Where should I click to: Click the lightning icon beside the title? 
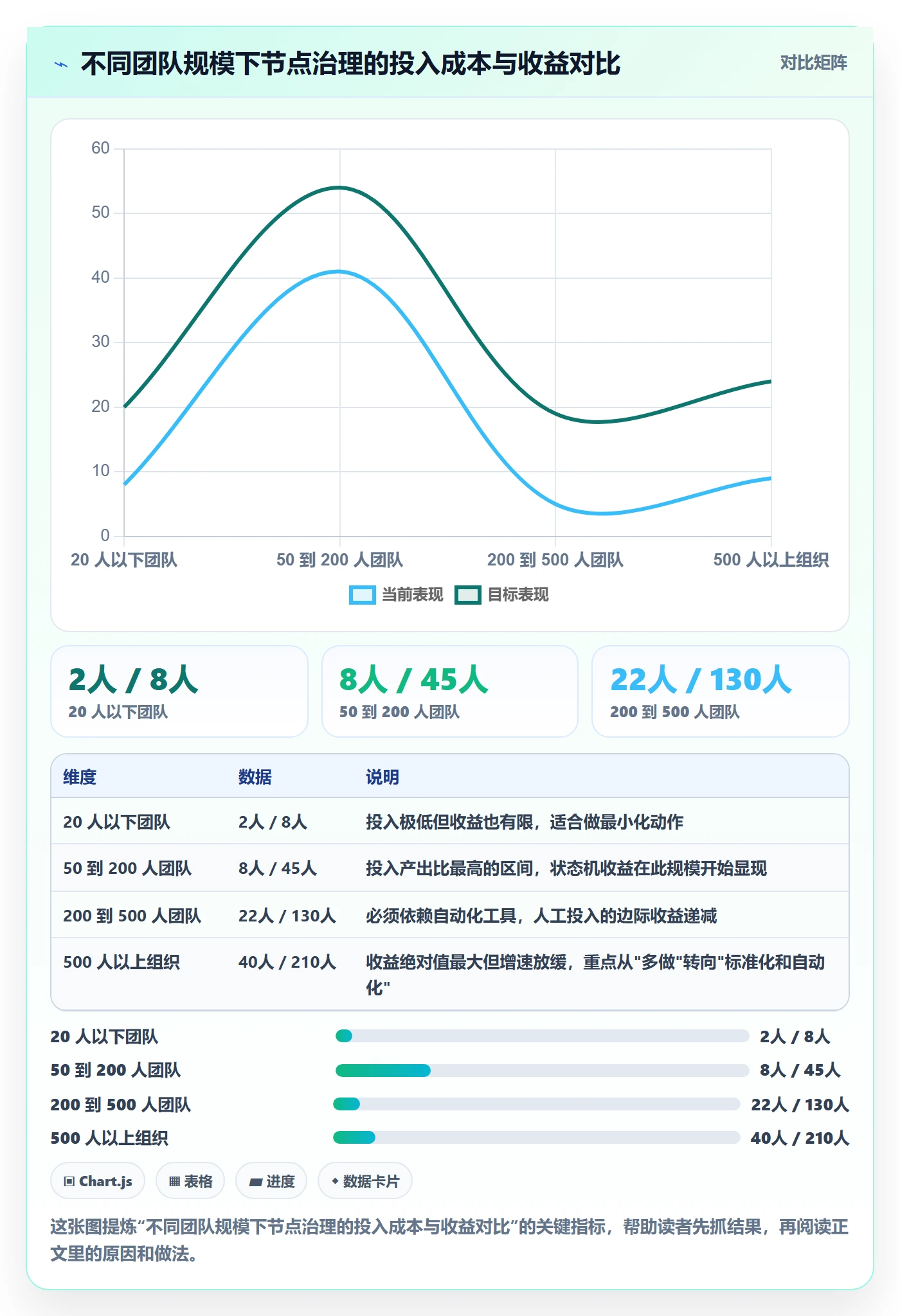tap(61, 64)
